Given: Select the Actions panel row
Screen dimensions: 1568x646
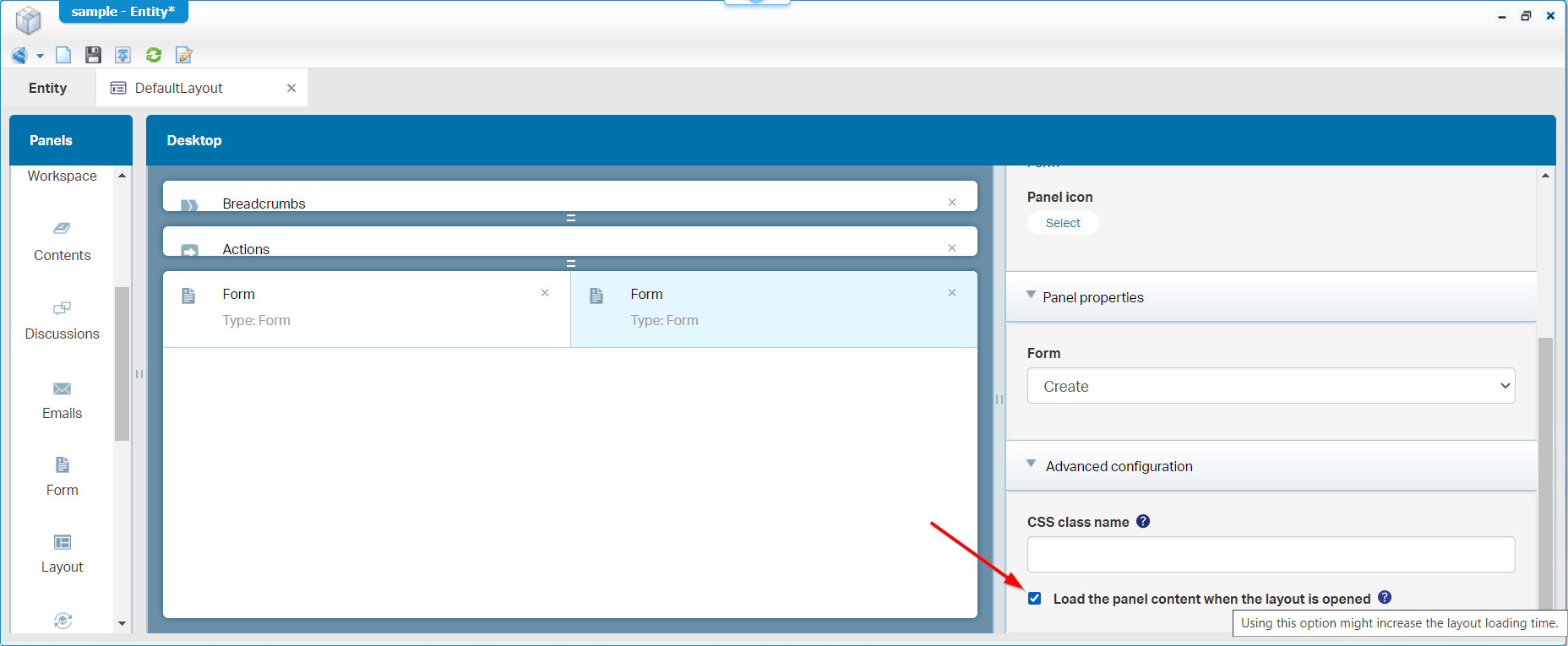Looking at the screenshot, I should 570,242.
